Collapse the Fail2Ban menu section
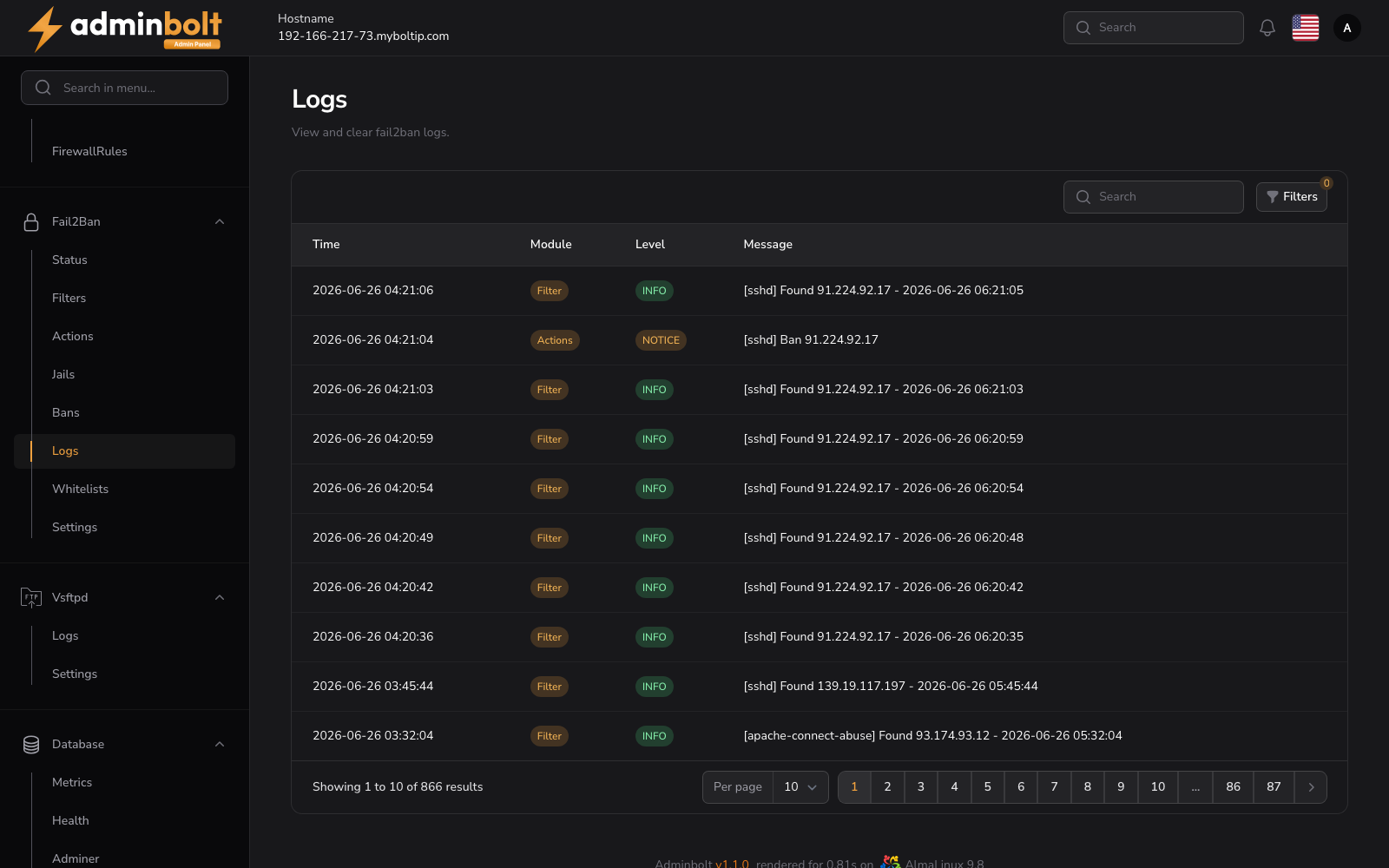1389x868 pixels. [220, 222]
